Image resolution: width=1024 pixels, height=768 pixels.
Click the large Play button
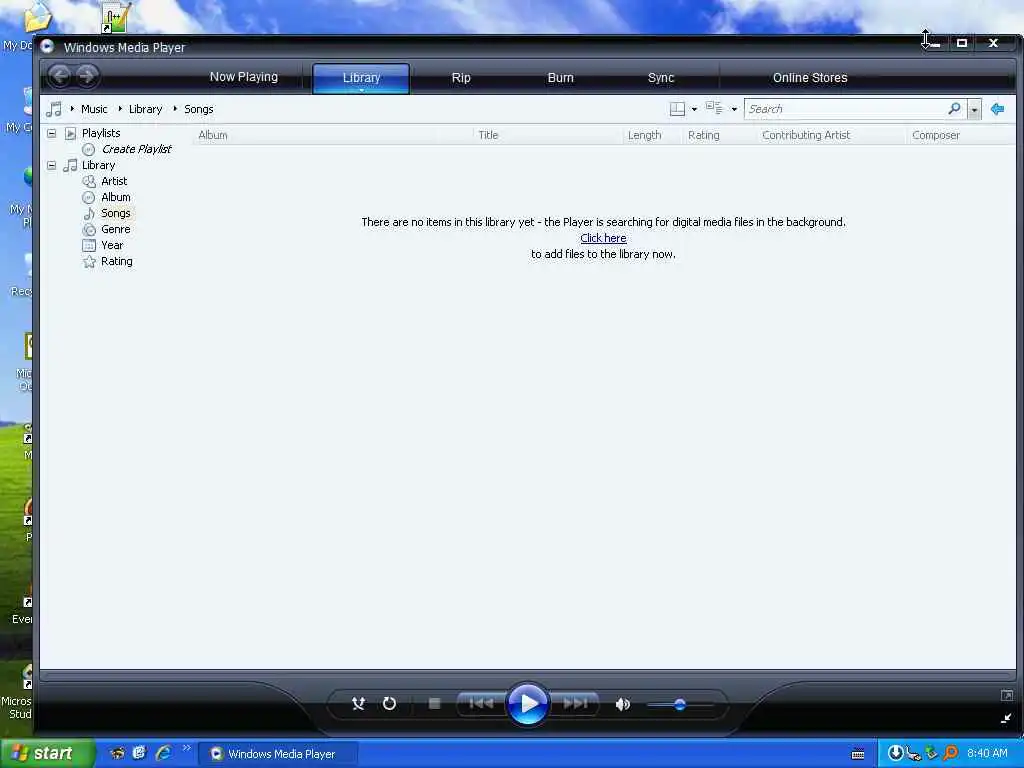(x=528, y=703)
